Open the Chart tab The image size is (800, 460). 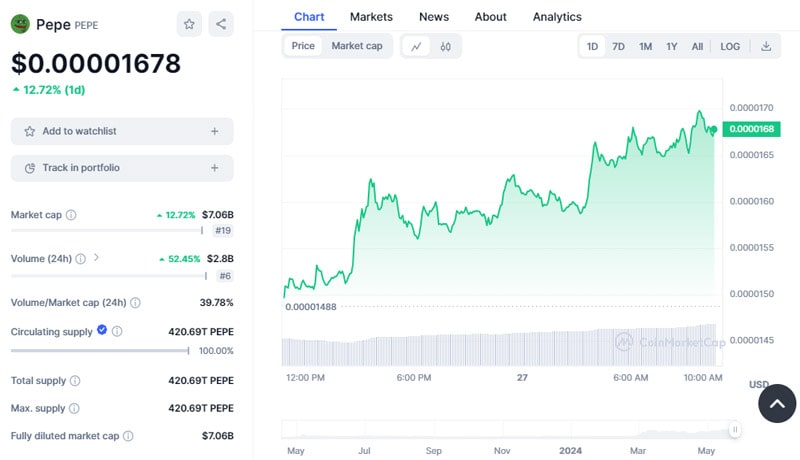tap(309, 17)
